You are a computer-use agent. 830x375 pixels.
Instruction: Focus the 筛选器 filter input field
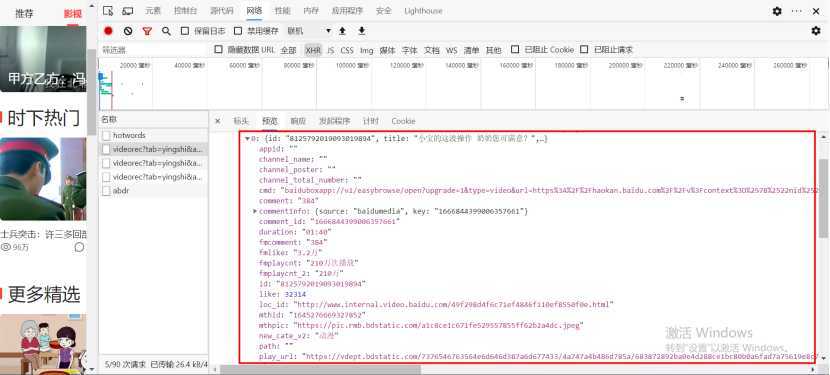pos(154,50)
